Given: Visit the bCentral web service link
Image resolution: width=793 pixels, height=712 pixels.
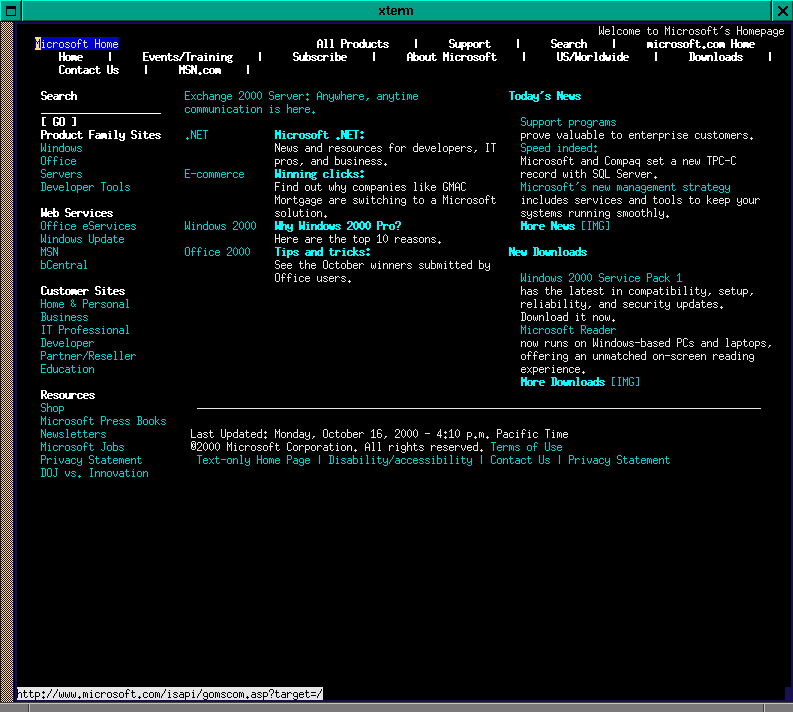Looking at the screenshot, I should 64,265.
